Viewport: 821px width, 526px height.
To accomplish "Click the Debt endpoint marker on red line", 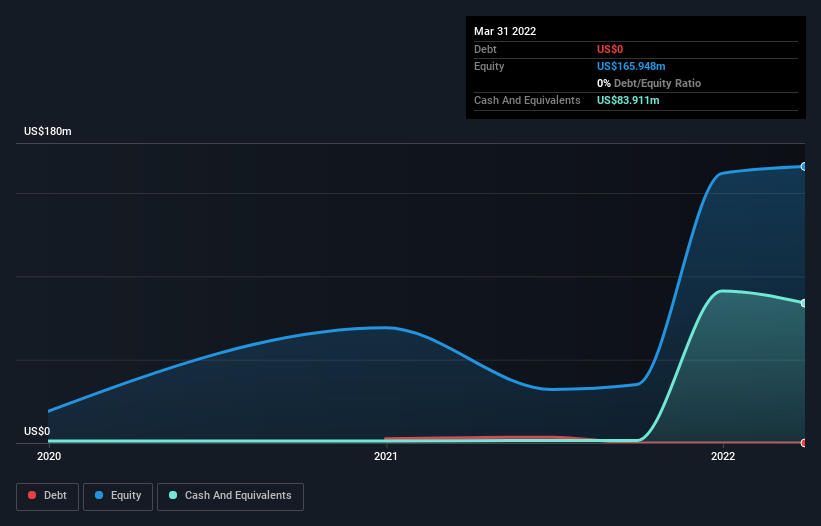I will [x=804, y=443].
